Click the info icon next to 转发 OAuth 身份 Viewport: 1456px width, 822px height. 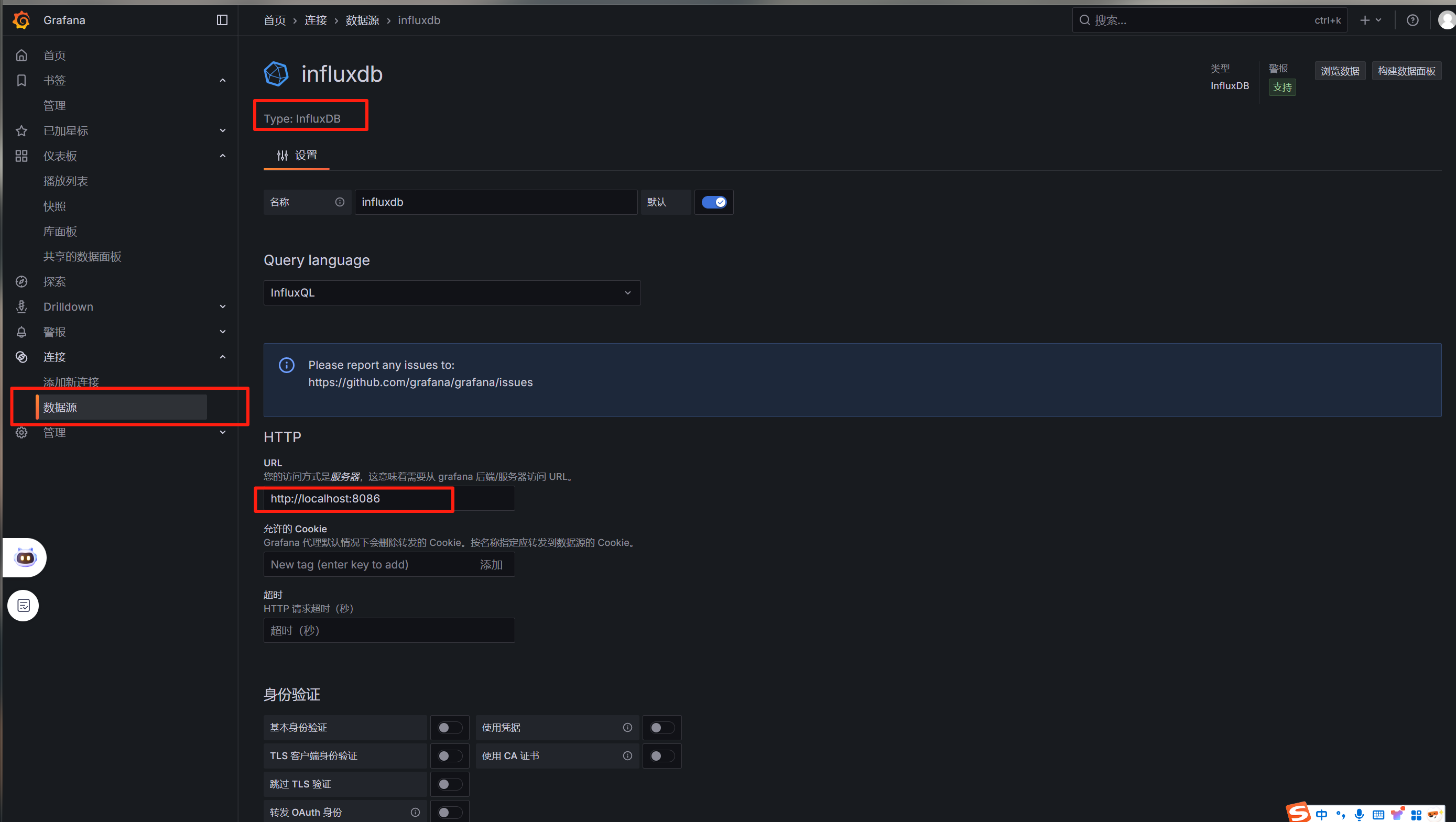click(416, 813)
